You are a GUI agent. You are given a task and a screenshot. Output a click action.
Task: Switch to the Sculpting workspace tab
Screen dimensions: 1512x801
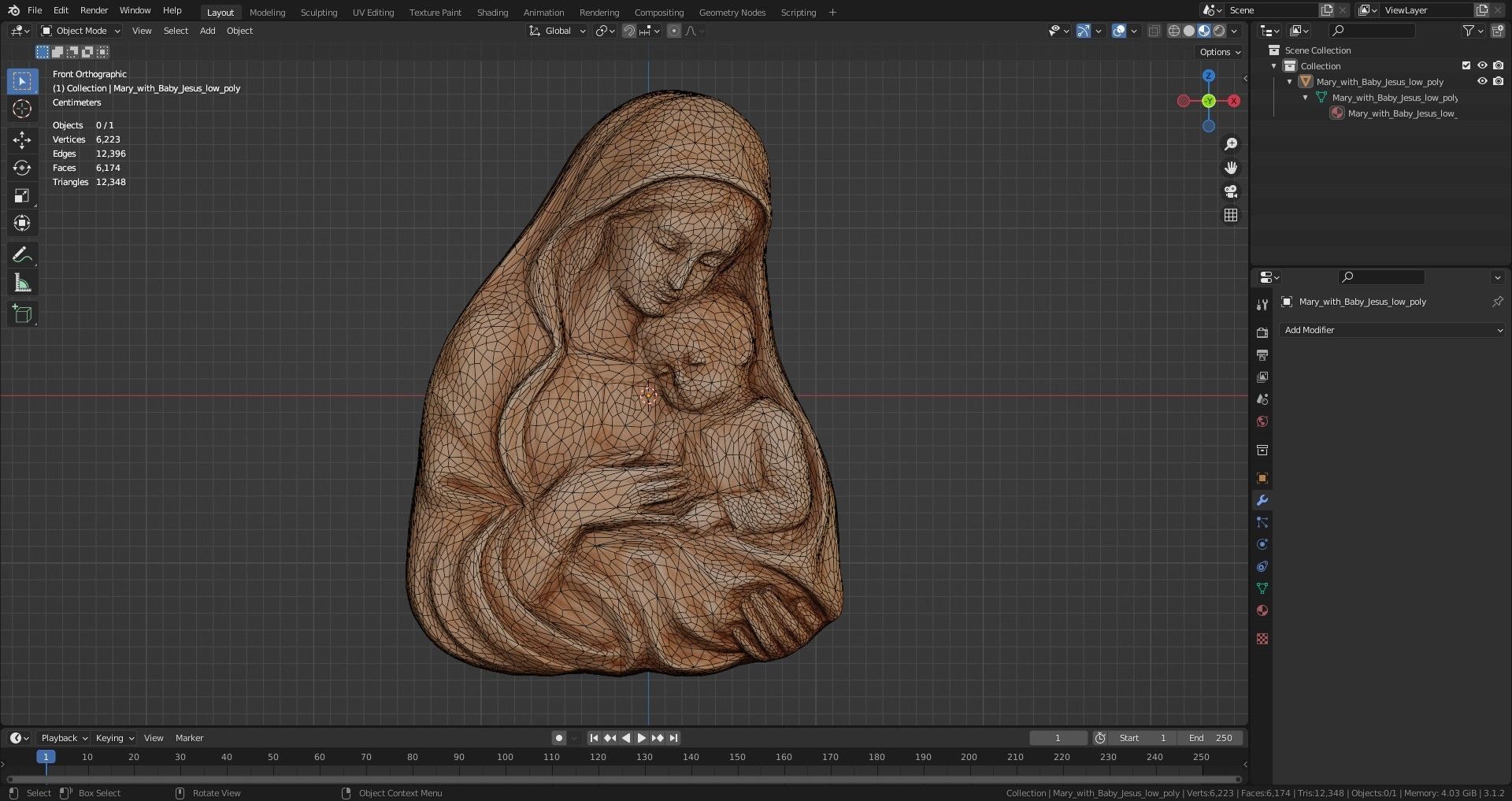coord(319,13)
